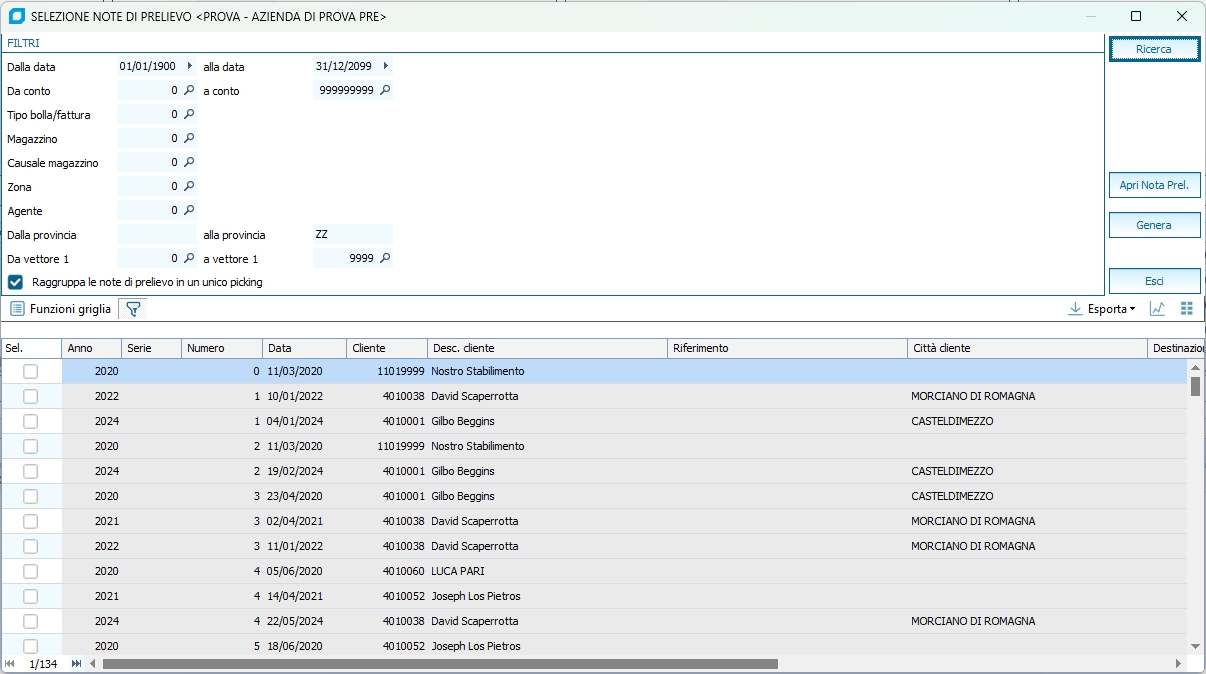Click the Genera button

coord(1153,225)
